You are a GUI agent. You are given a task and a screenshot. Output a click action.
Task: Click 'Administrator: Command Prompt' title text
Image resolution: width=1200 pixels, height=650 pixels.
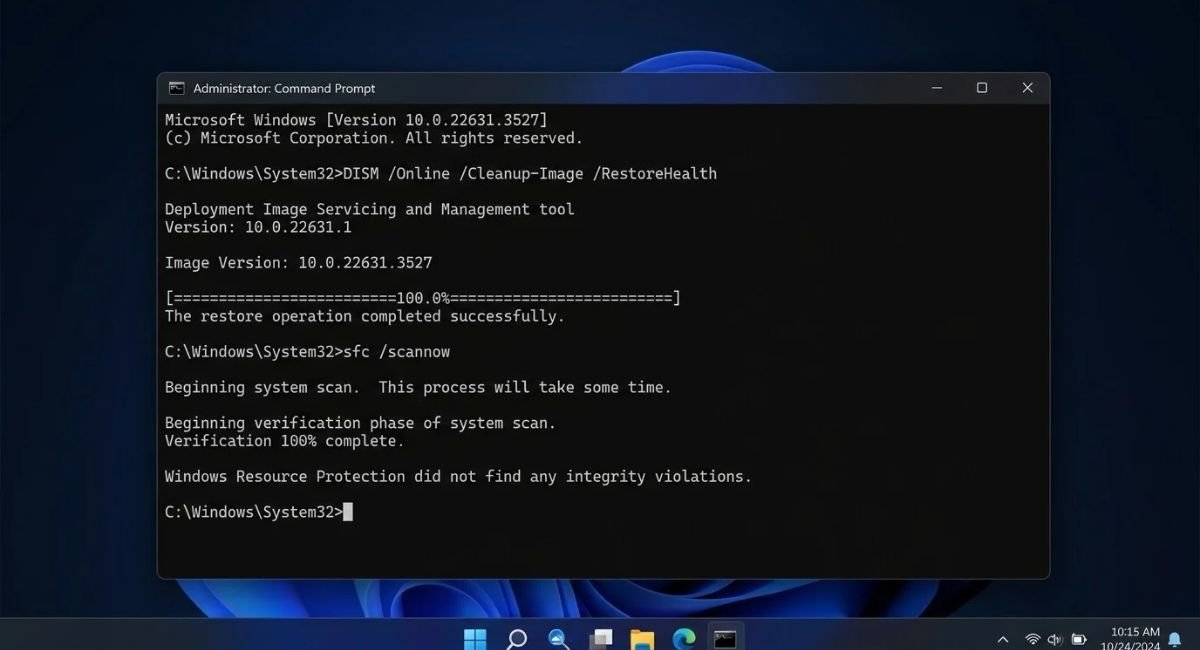[284, 88]
